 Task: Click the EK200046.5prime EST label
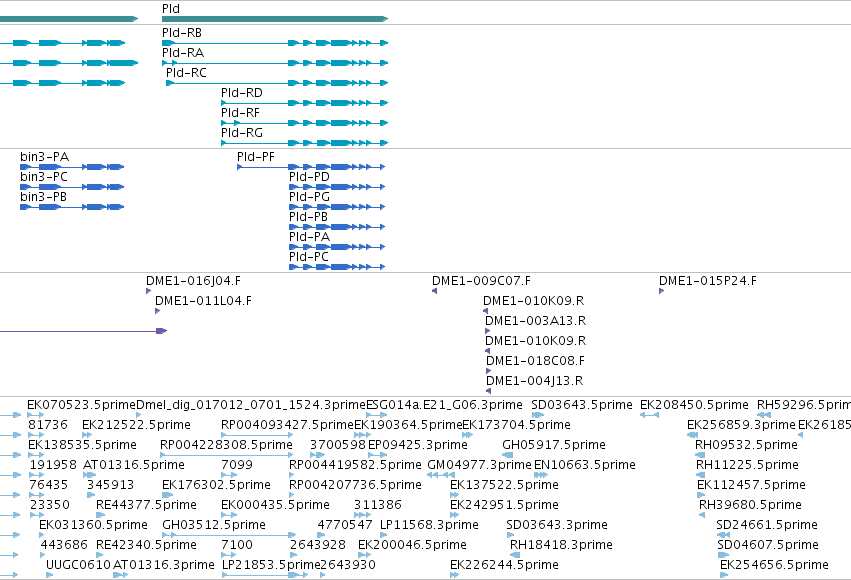412,546
